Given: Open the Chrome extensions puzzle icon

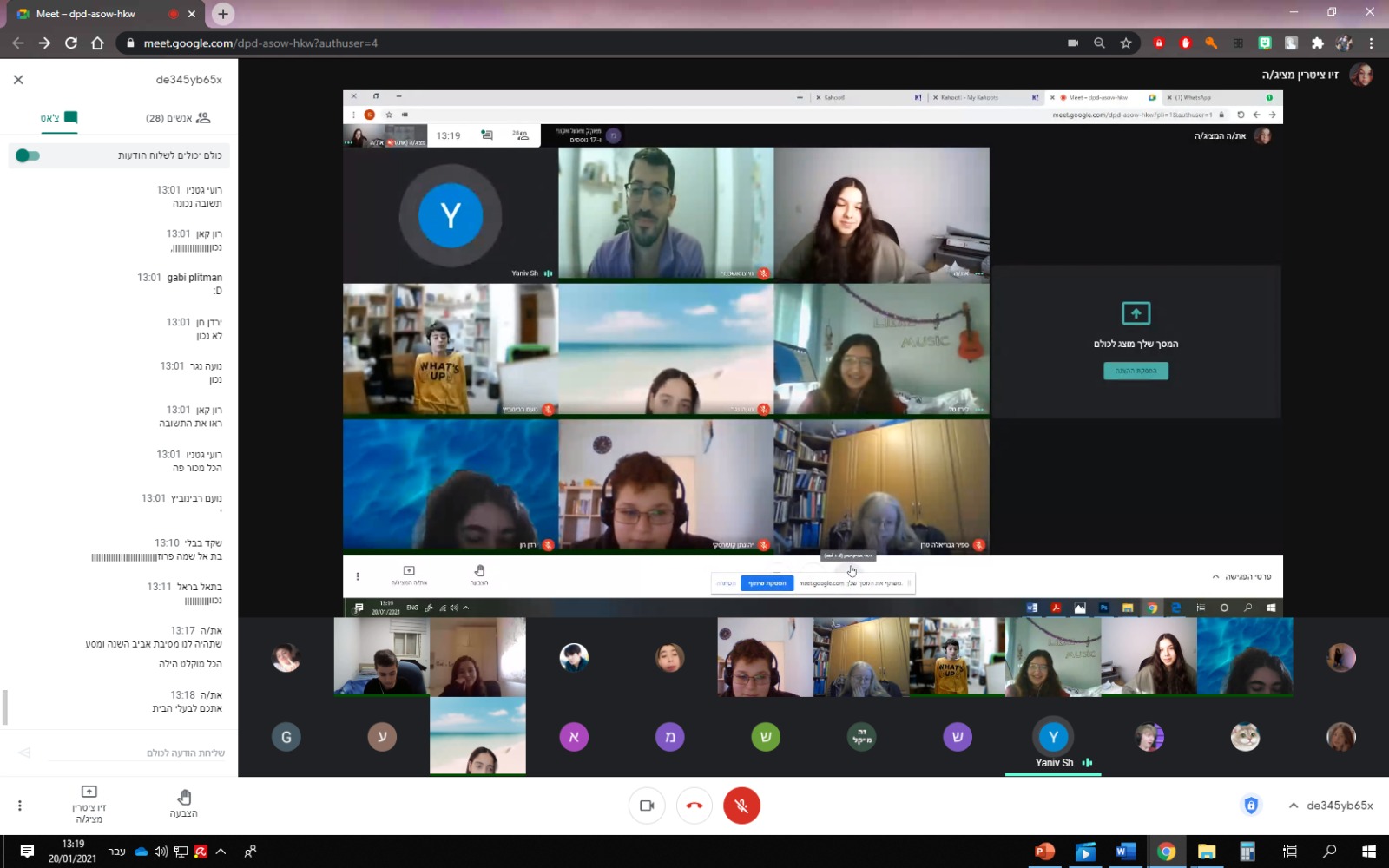Looking at the screenshot, I should coord(1318,43).
